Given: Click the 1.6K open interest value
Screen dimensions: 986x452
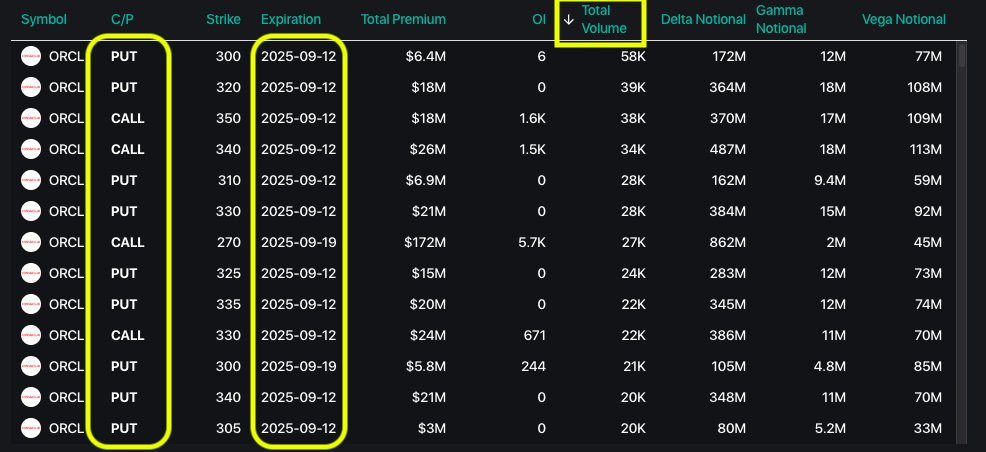Looking at the screenshot, I should [x=533, y=118].
